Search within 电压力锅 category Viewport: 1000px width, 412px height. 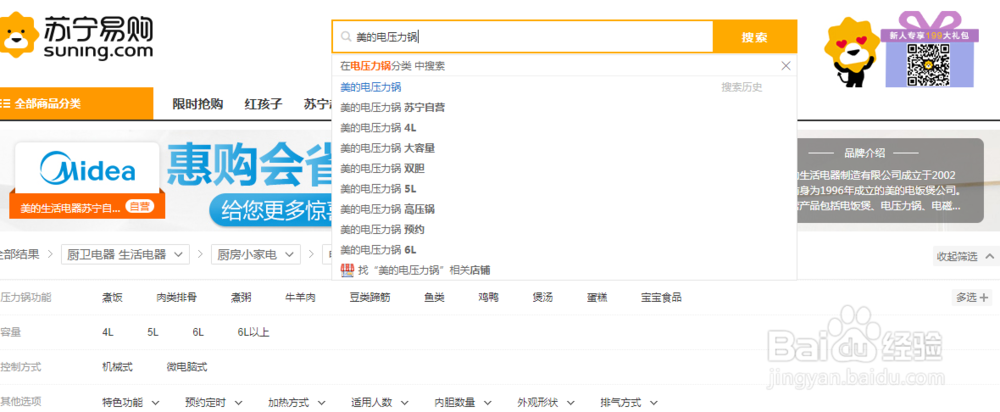[392, 66]
